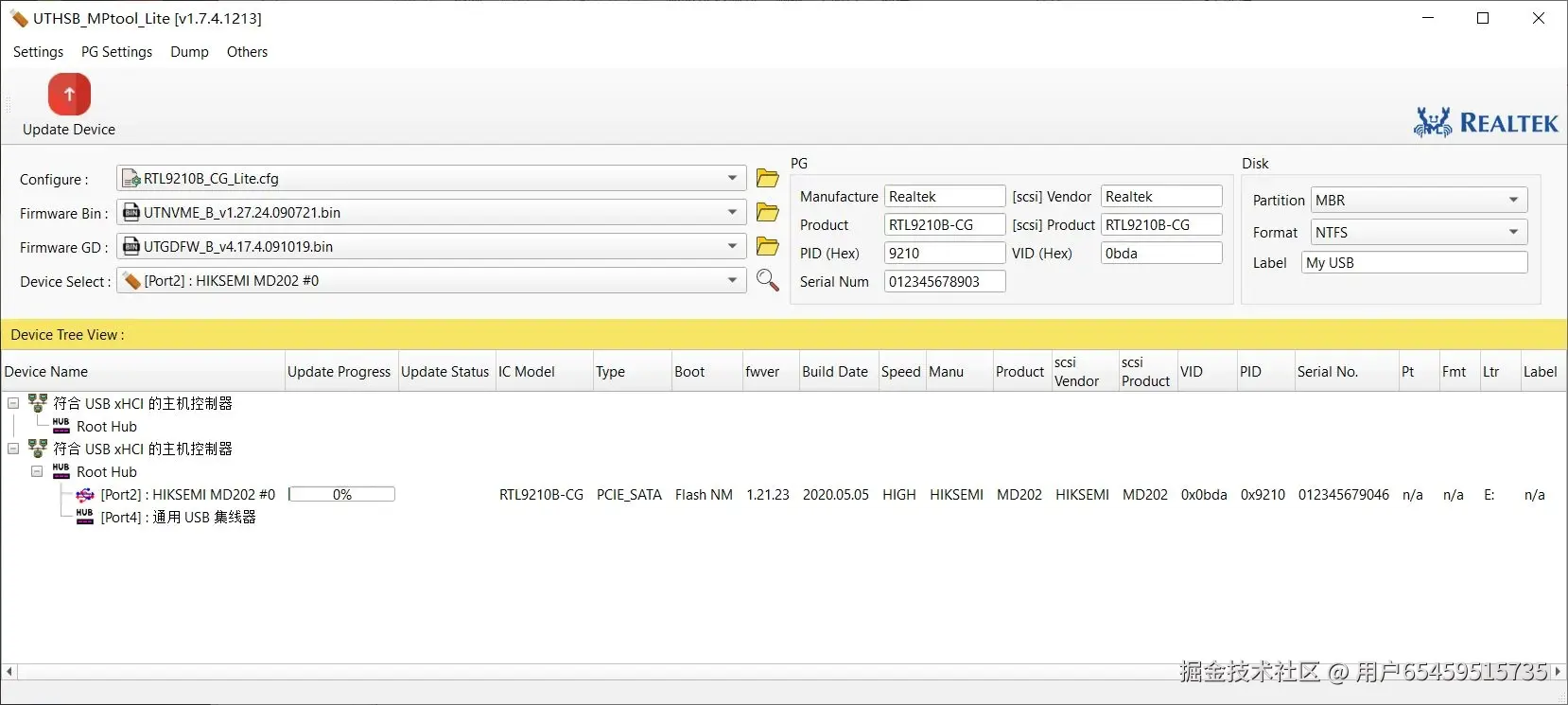This screenshot has width=1568, height=705.
Task: Click the app title bar icon
Action: 19,18
